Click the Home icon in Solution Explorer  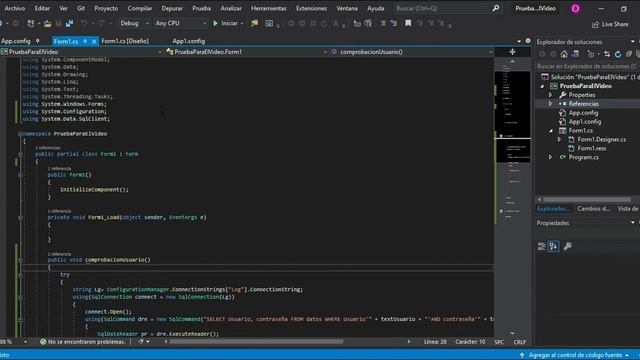click(x=564, y=54)
